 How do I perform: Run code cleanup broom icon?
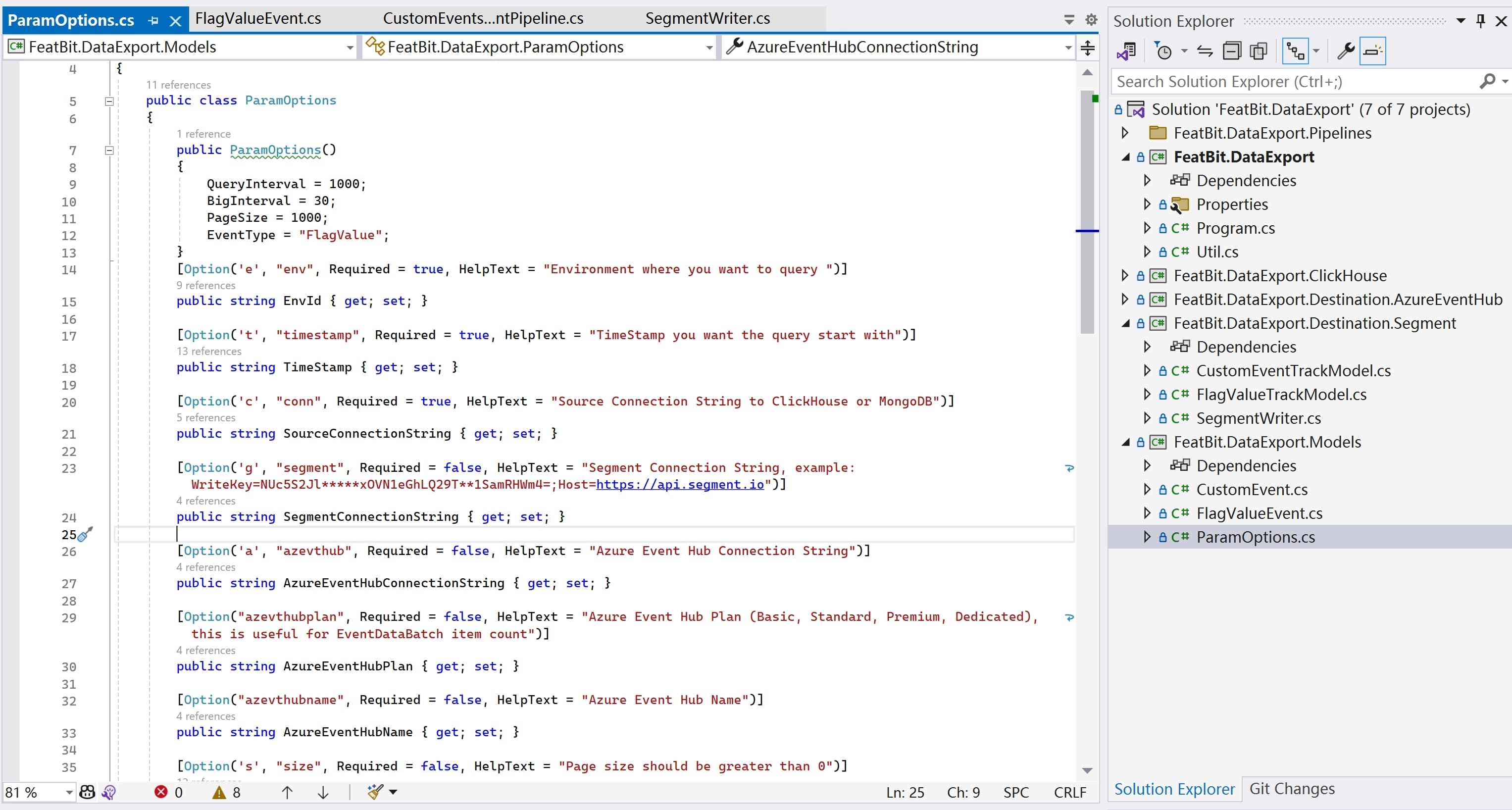tap(376, 792)
